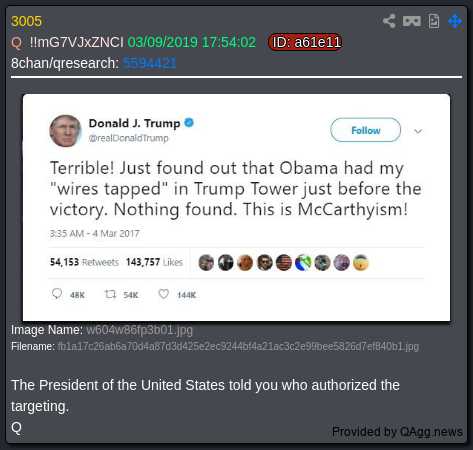Expand the tweet options chevron
The height and width of the screenshot is (450, 473).
click(x=418, y=131)
